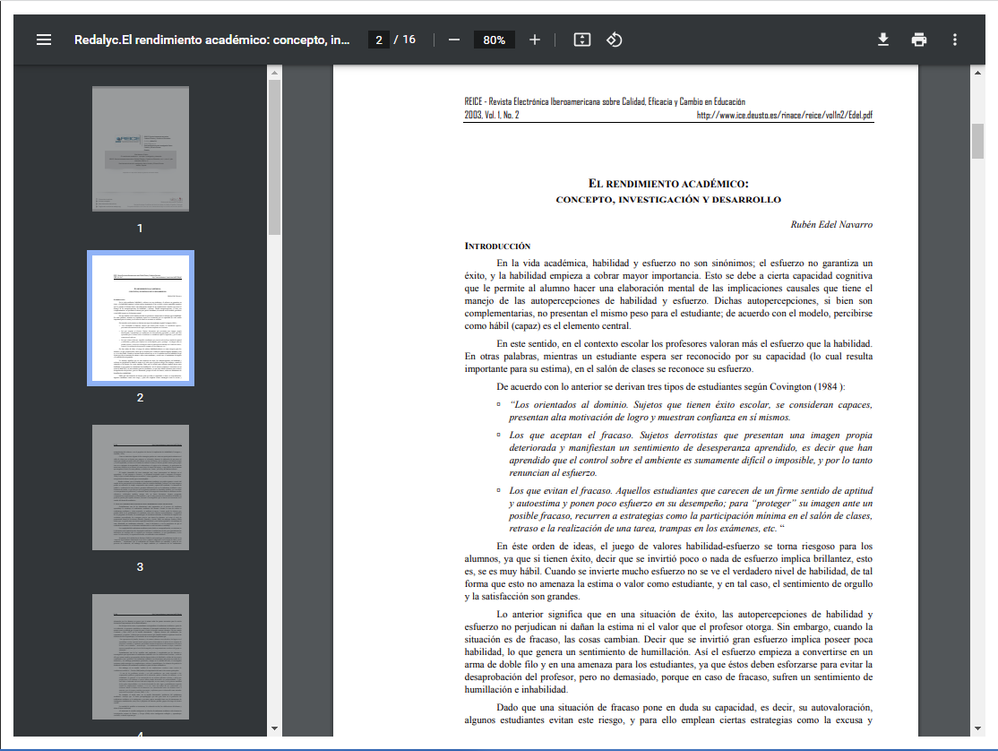Select the thumbnail below page 3
The width and height of the screenshot is (998, 751).
click(141, 657)
